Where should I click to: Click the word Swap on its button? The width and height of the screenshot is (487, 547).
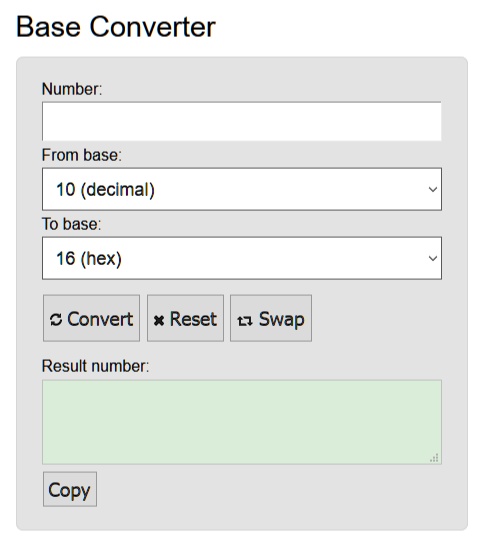[x=282, y=320]
